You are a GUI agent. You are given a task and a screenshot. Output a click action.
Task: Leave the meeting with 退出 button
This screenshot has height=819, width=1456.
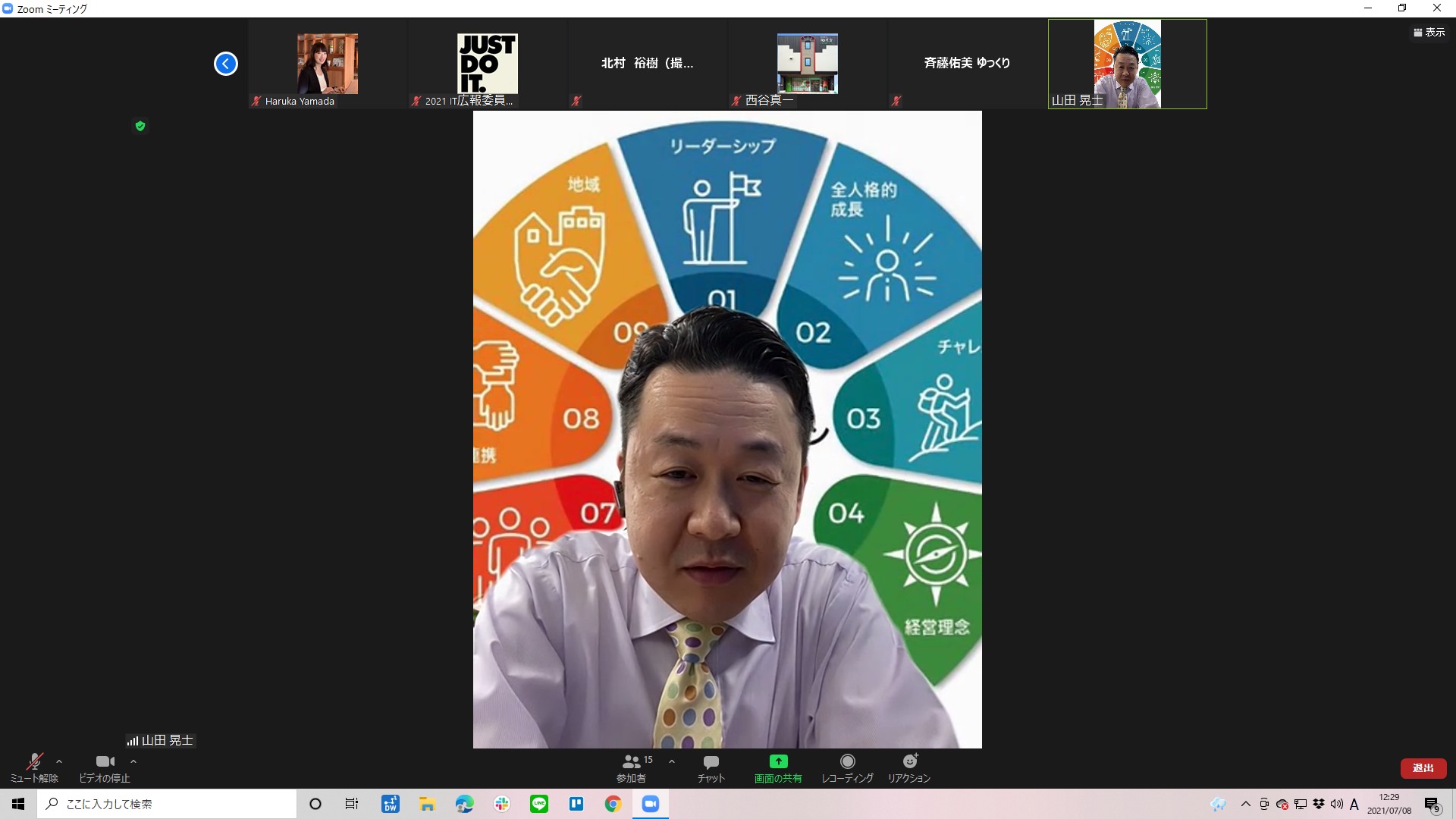click(1423, 768)
